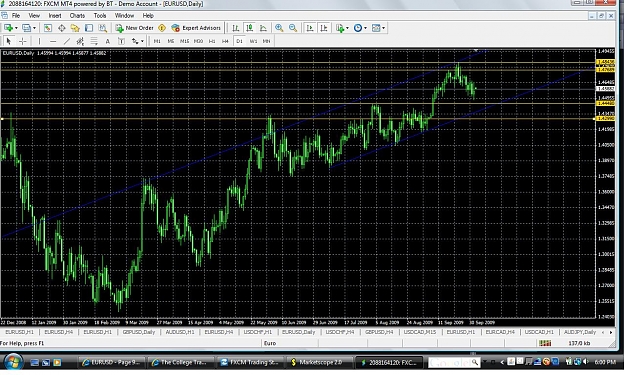
Task: Switch timeframe to MN monthly
Action: click(266, 41)
